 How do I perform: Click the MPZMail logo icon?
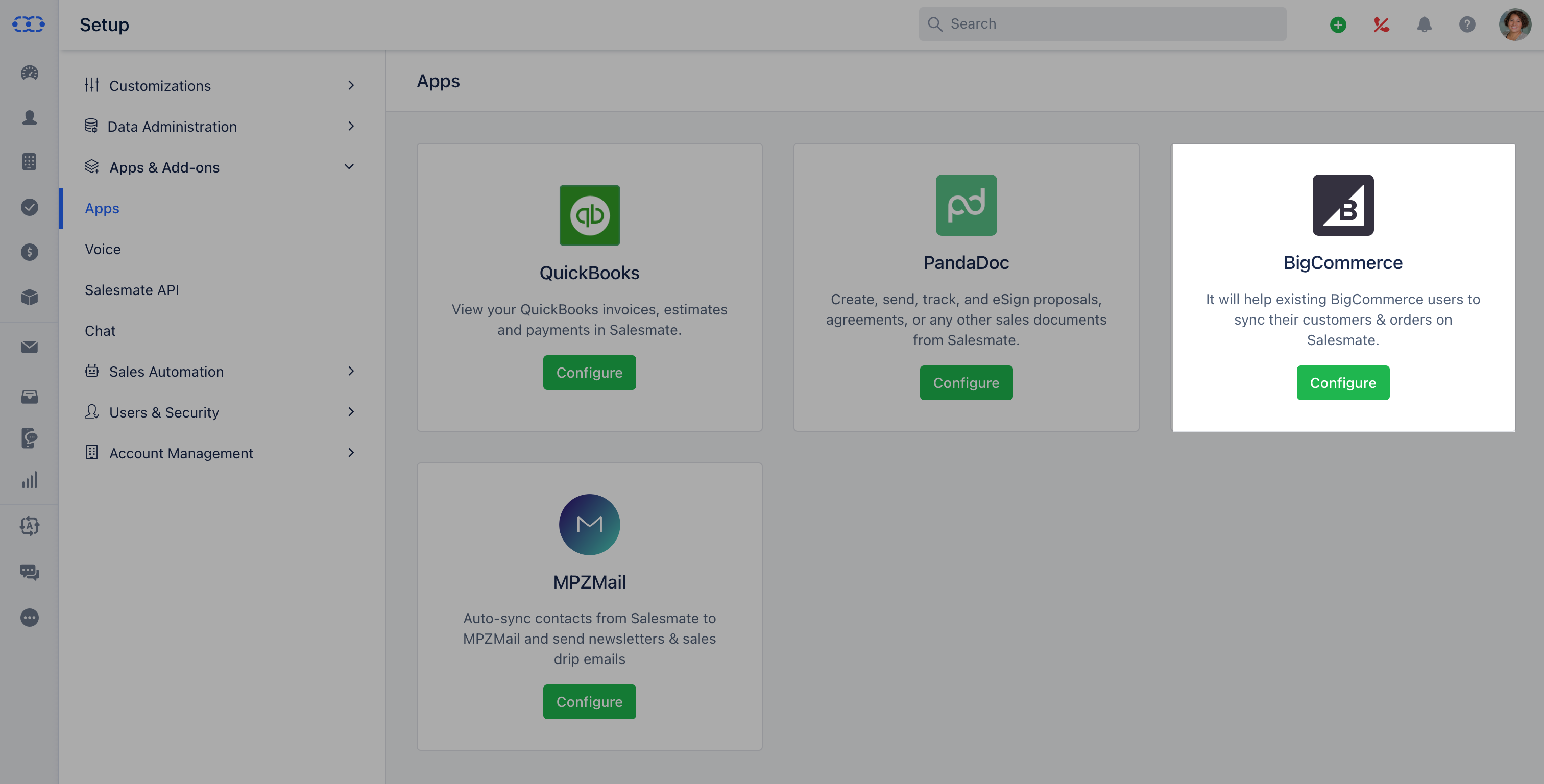pos(589,525)
